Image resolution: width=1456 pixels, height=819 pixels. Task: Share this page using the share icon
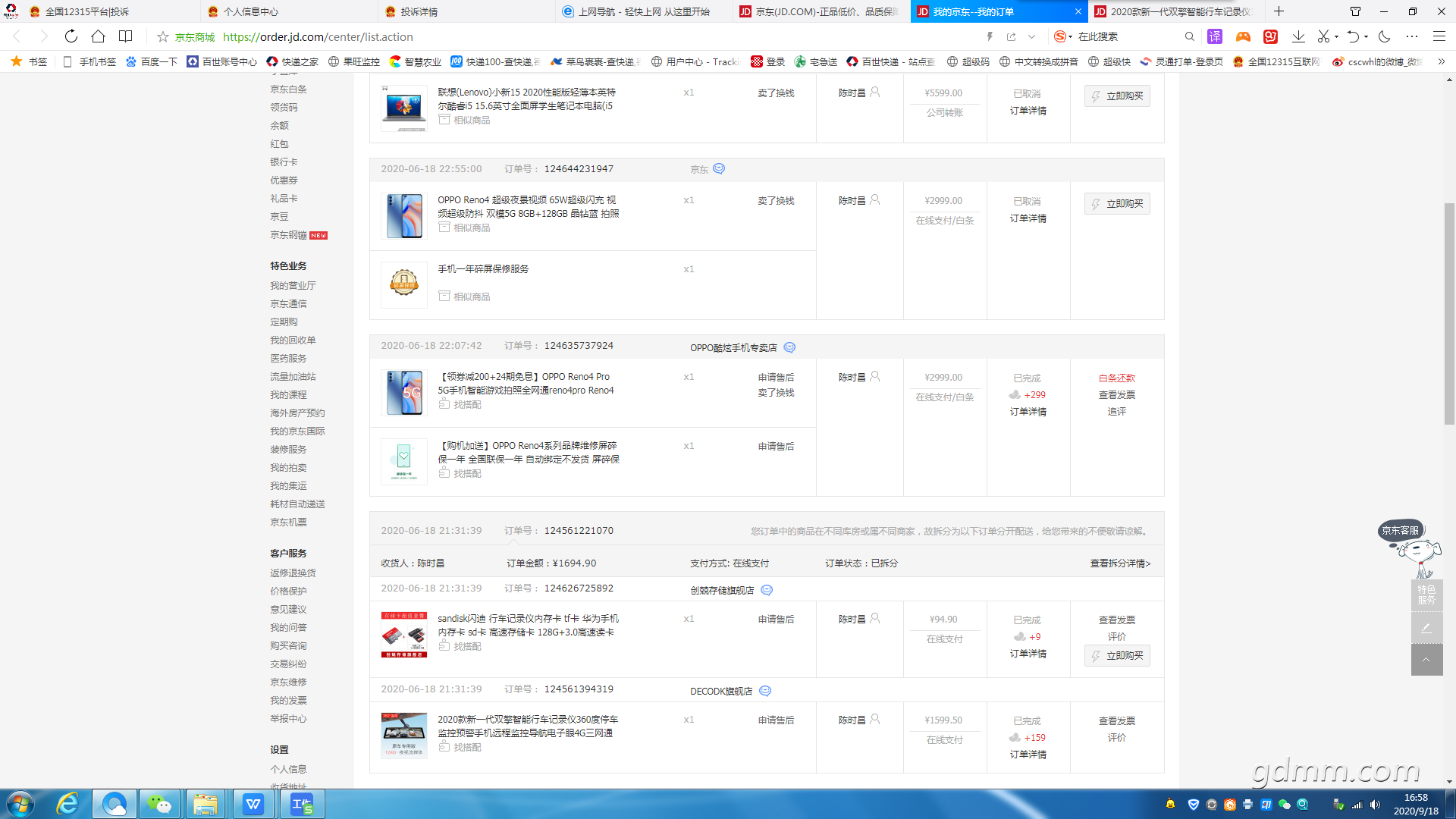tap(1011, 36)
